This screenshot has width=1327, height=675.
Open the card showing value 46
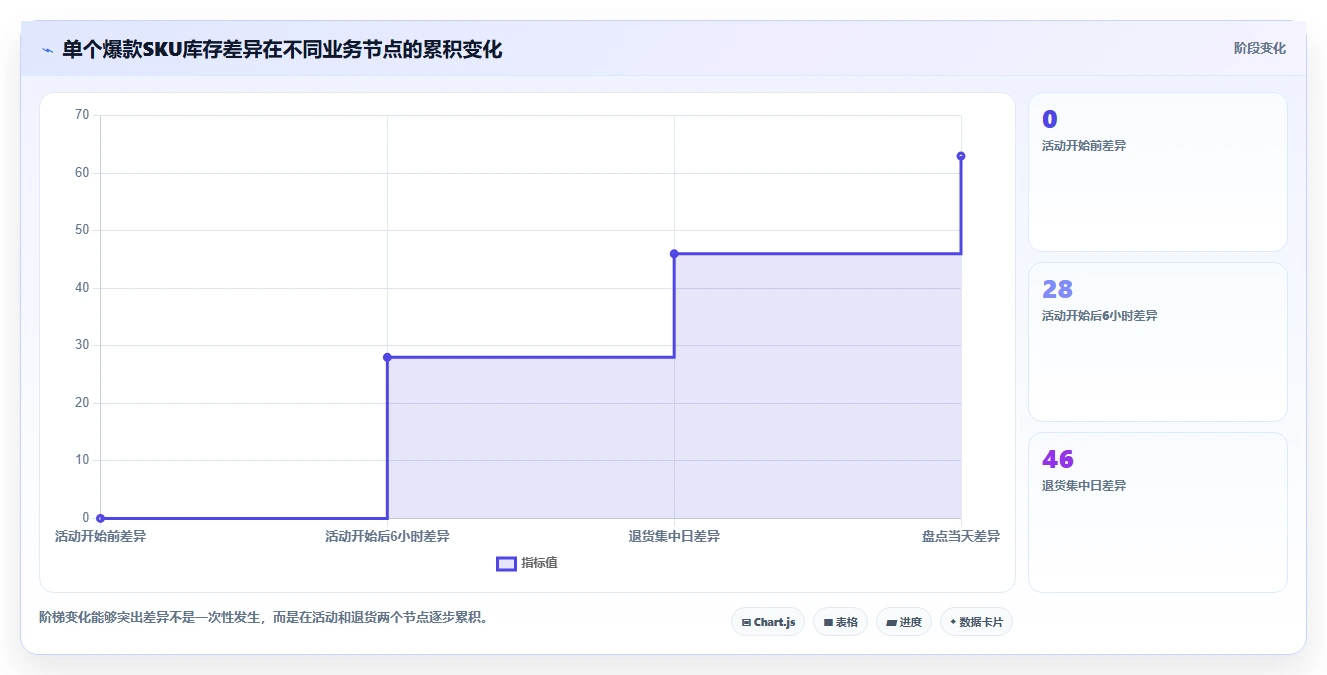[x=1157, y=512]
